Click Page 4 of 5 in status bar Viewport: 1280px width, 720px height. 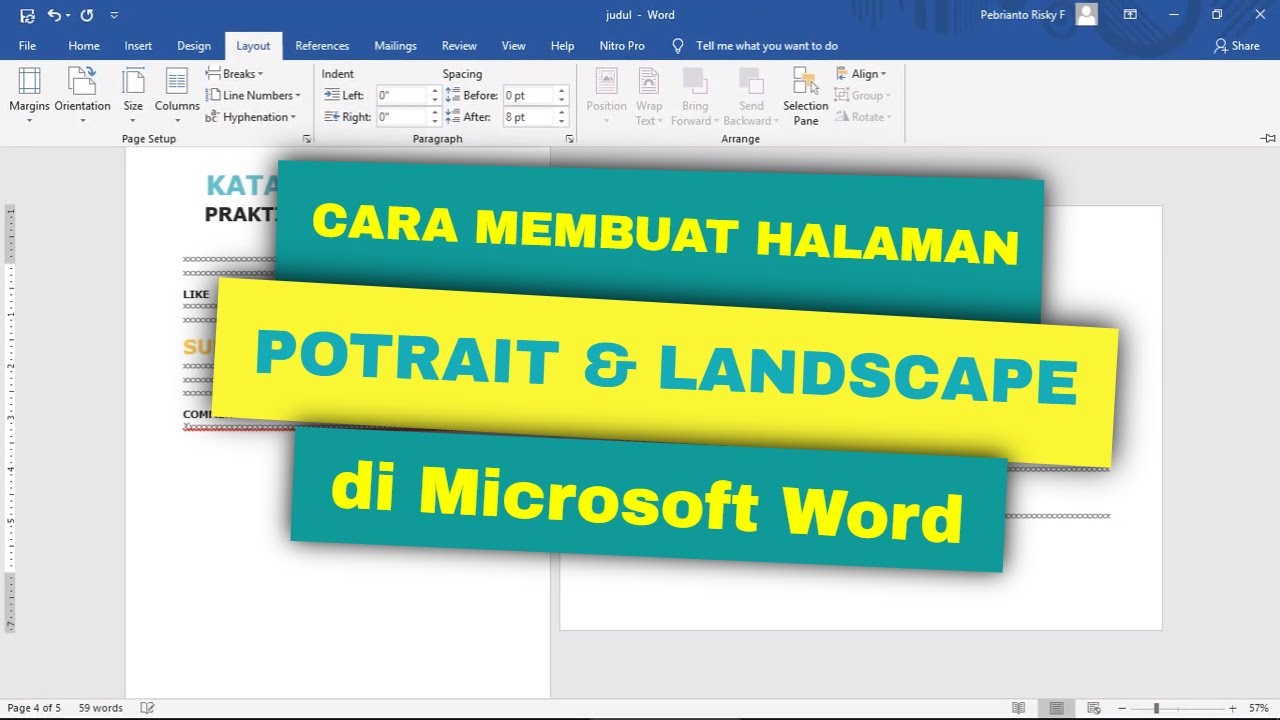tap(34, 708)
